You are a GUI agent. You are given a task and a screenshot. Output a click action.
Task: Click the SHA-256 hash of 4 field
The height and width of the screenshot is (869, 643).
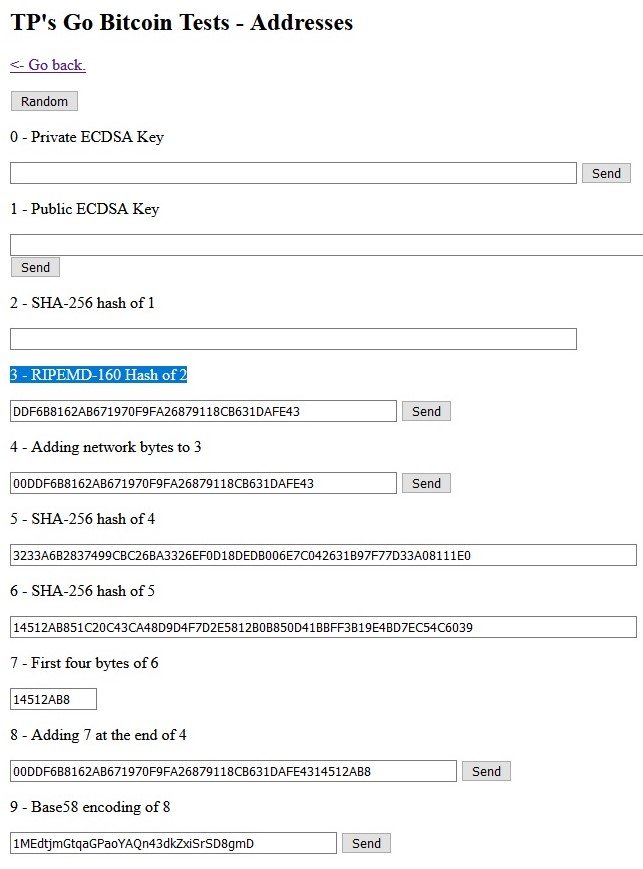pos(323,555)
